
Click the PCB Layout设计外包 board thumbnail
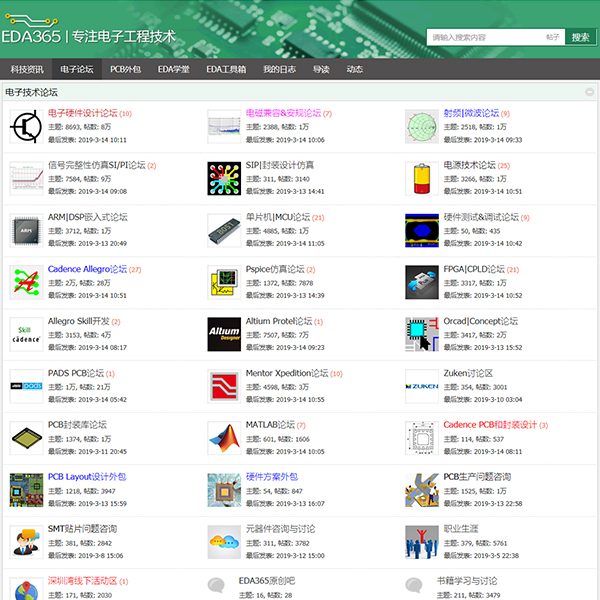point(26,490)
